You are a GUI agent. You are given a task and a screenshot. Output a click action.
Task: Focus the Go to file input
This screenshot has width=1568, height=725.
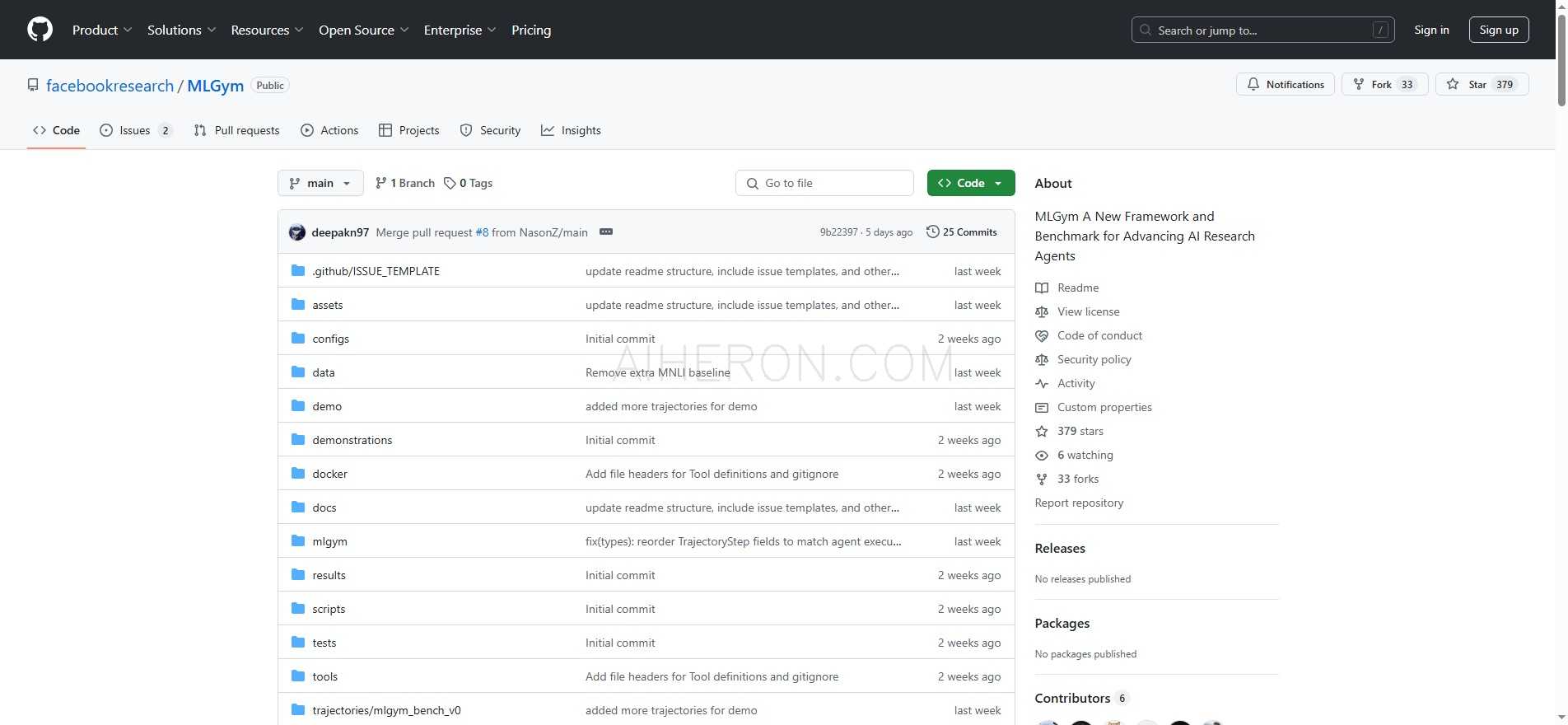[824, 183]
